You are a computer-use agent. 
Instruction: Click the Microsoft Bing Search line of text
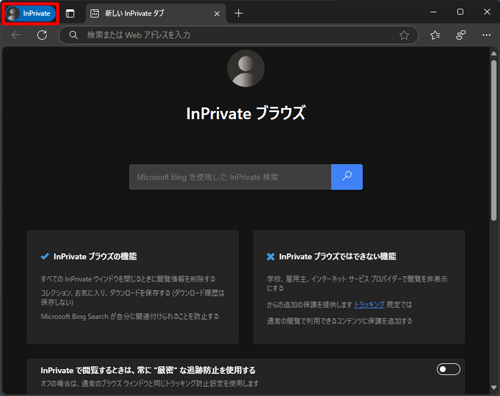click(x=130, y=316)
